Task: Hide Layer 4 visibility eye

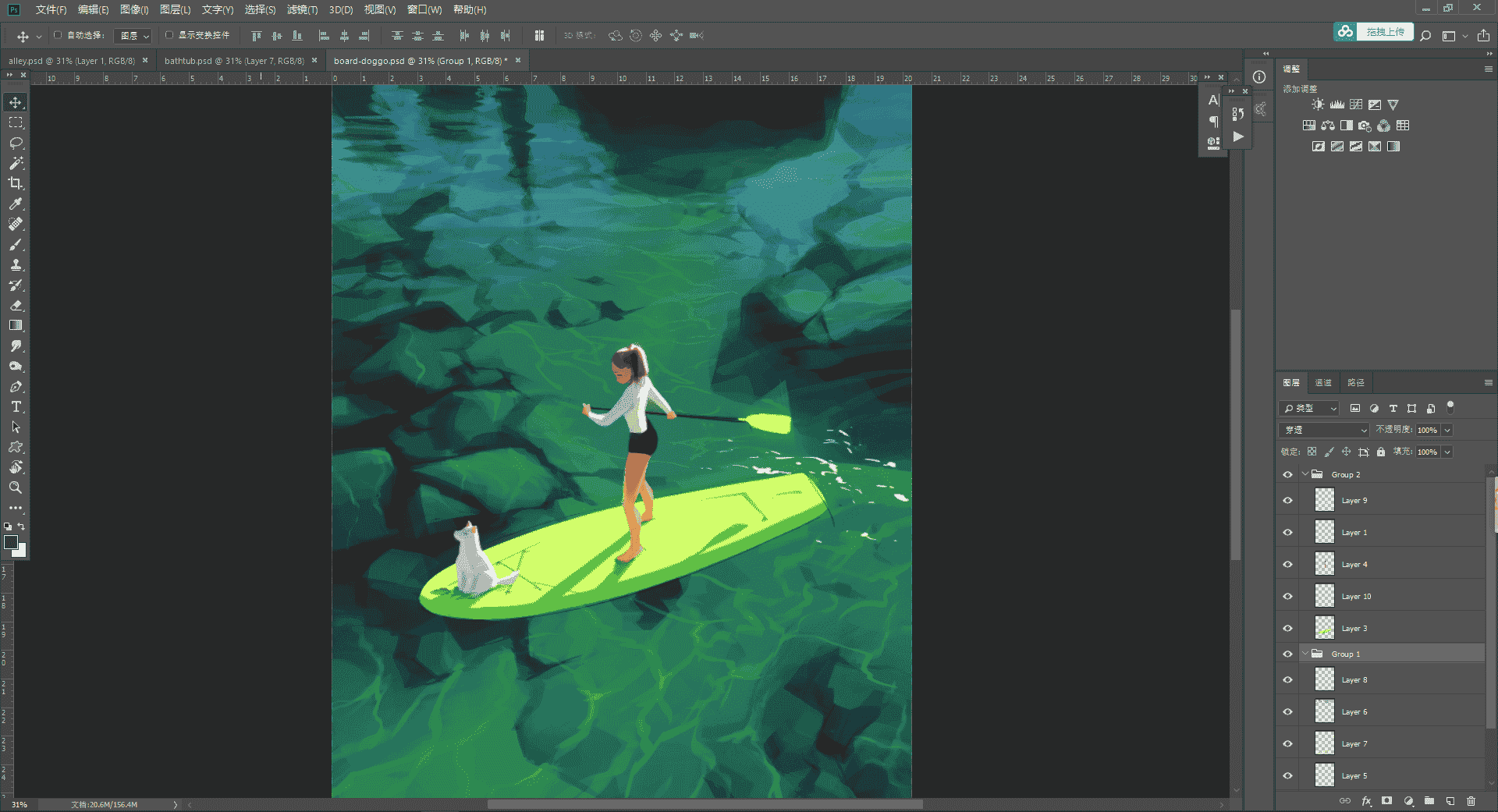Action: coord(1287,565)
